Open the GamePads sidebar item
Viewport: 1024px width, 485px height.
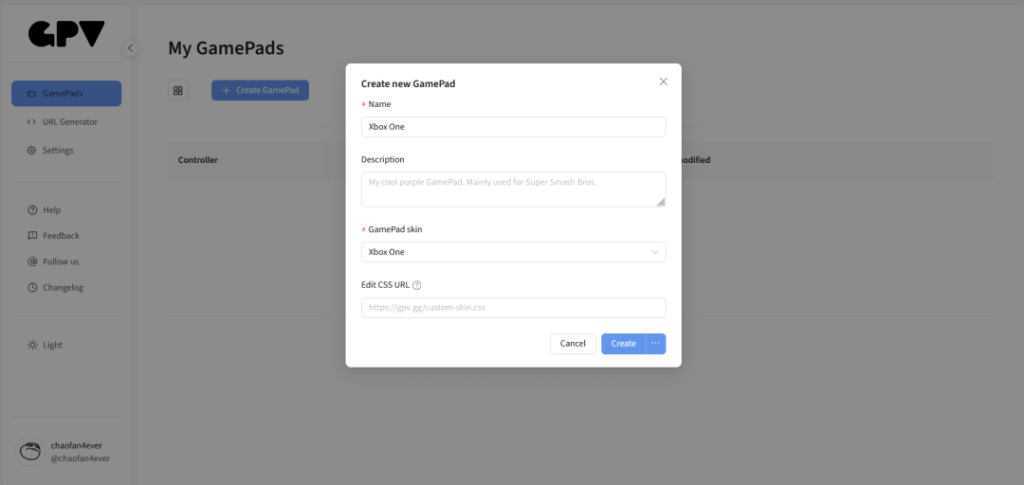(x=66, y=93)
